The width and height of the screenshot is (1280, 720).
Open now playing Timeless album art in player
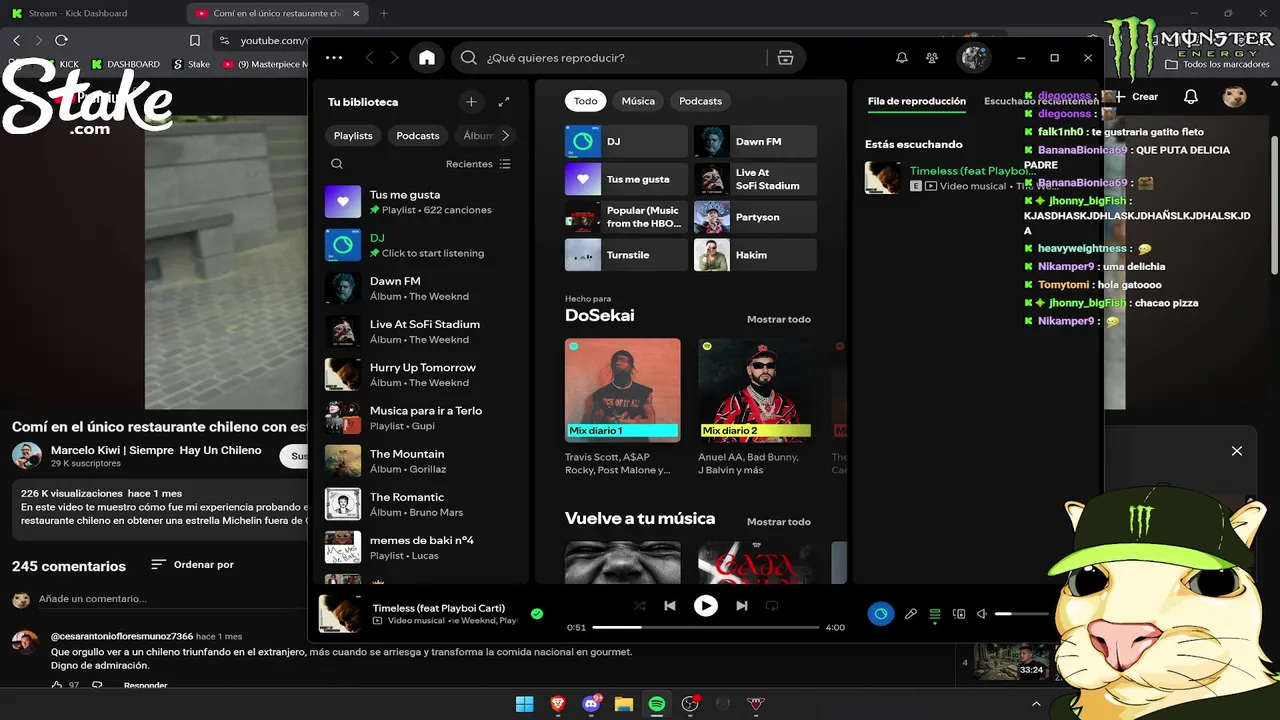[x=339, y=614]
